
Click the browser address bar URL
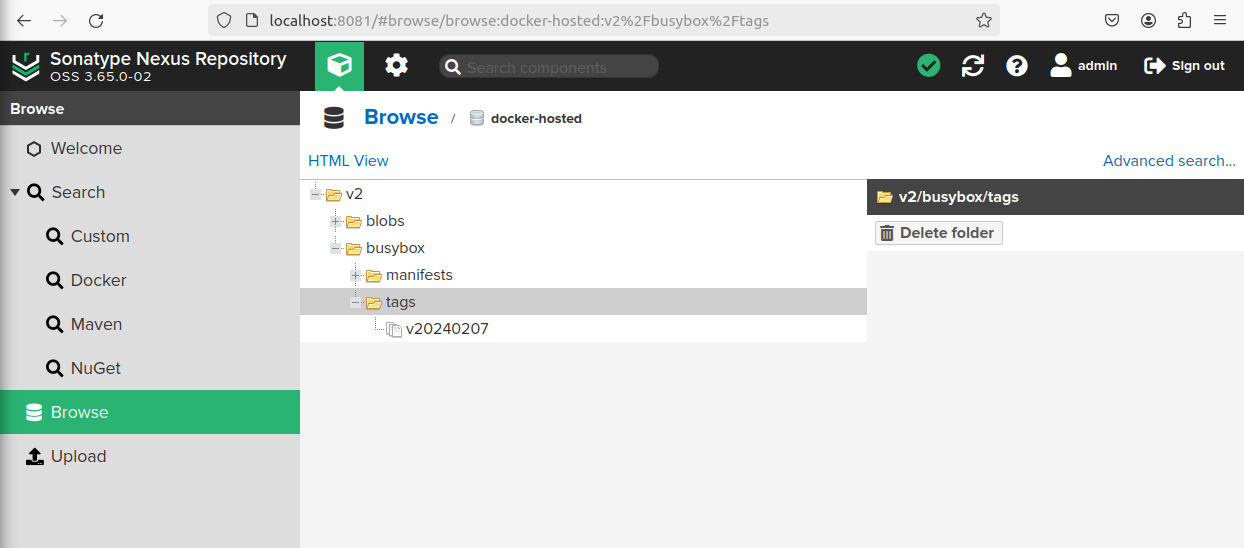coord(519,20)
